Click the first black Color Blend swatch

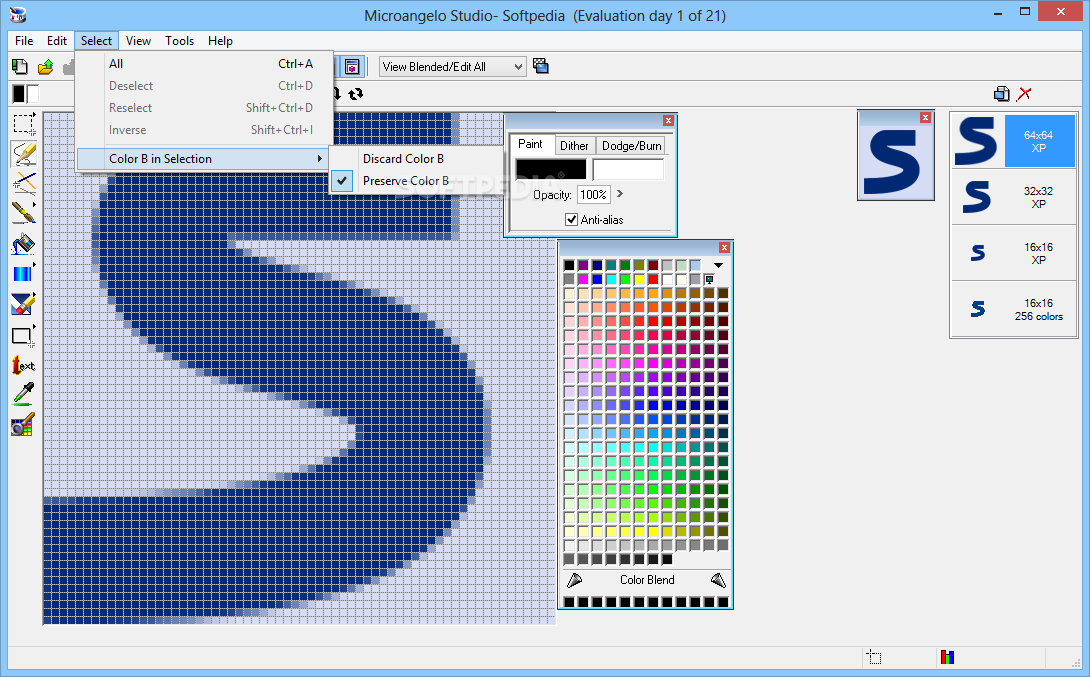pos(569,602)
